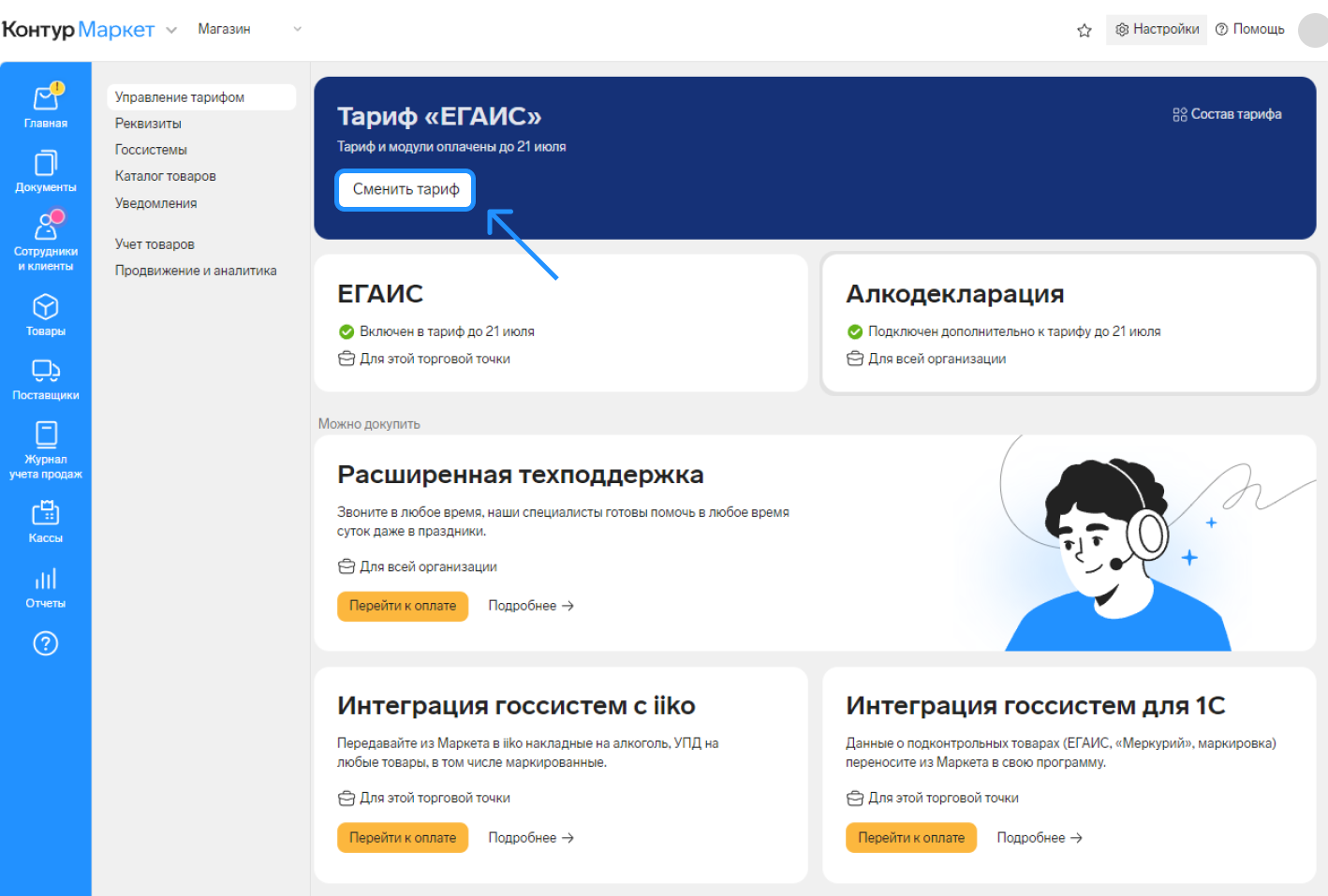This screenshot has width=1328, height=896.
Task: Select Каталог товаров in the settings menu
Action: click(166, 176)
